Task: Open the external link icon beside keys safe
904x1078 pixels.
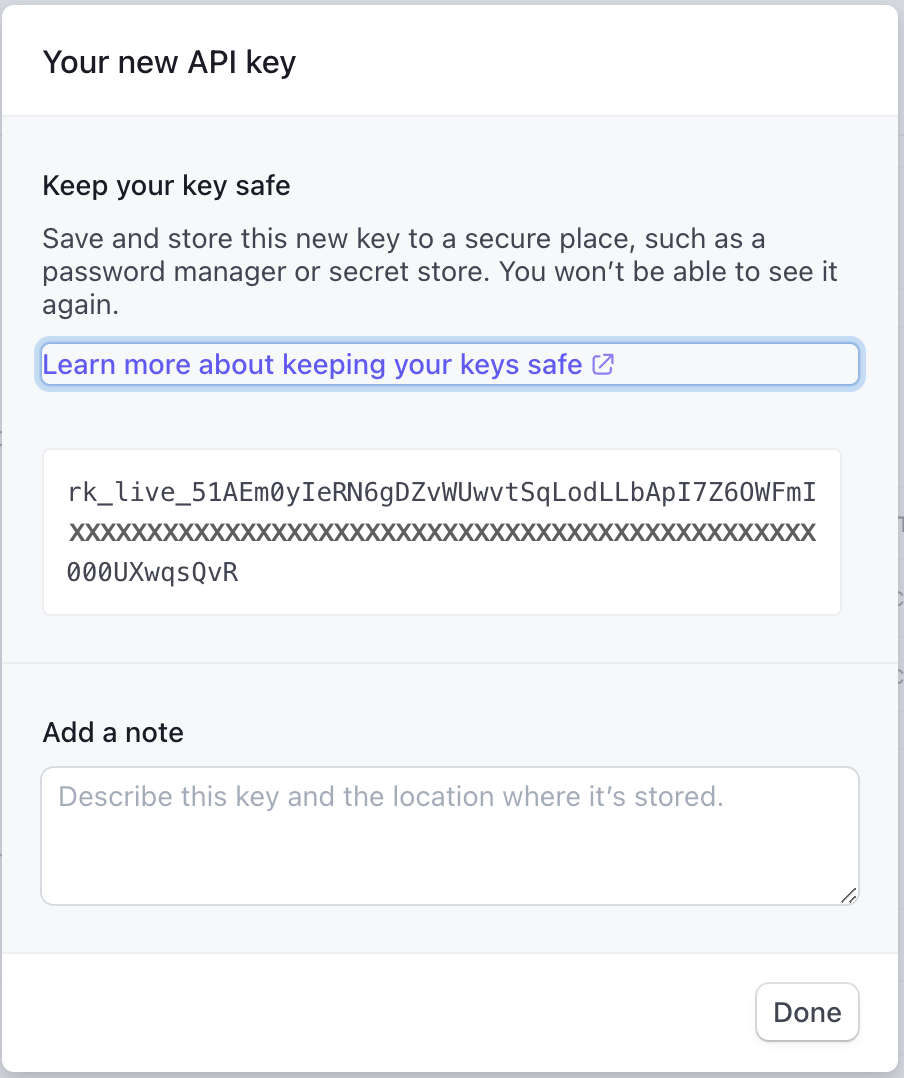Action: [603, 365]
